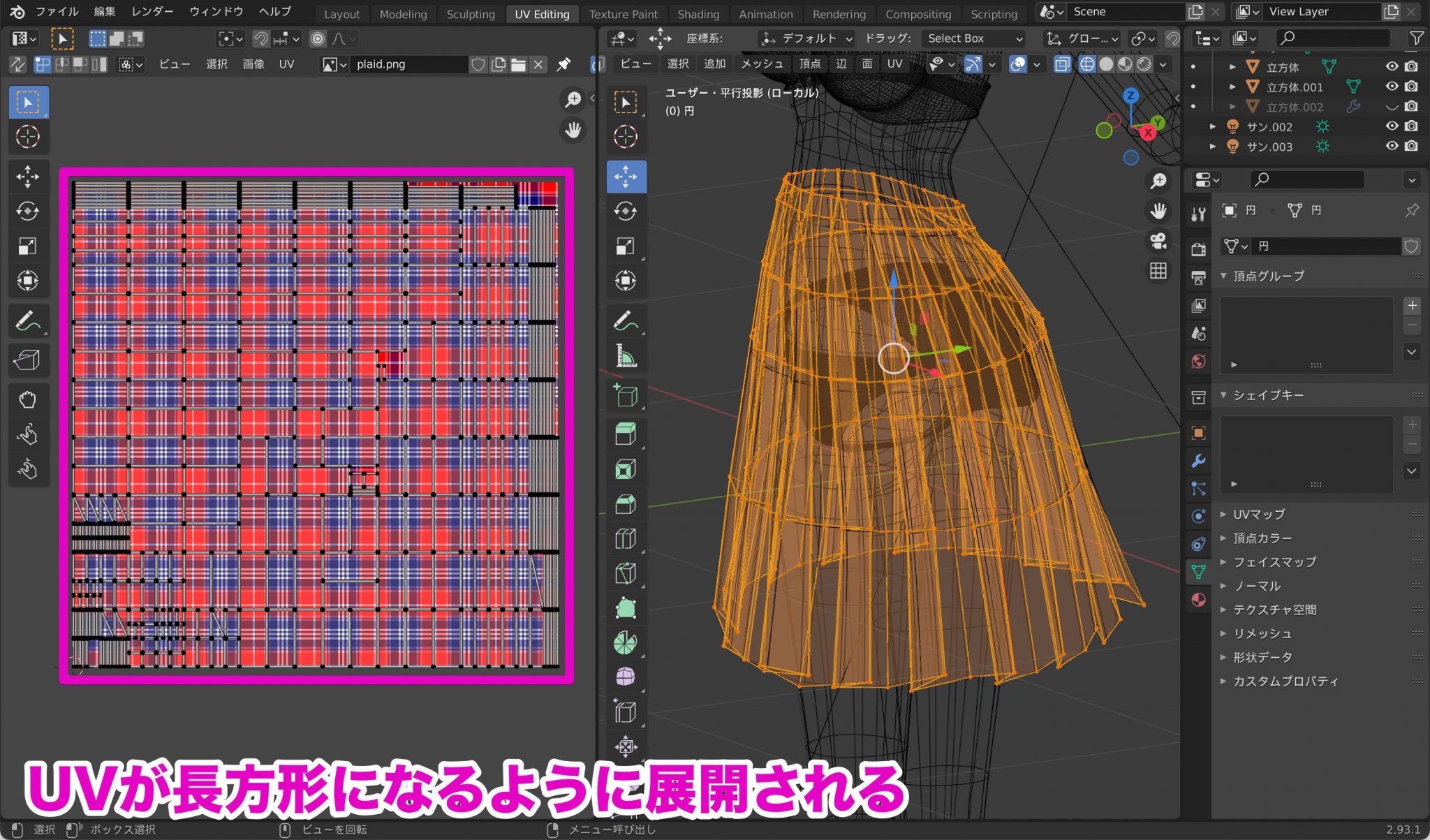Screen dimensions: 1430x840
Task: Open the 画像 menu in the UV editor header
Action: coord(253,64)
